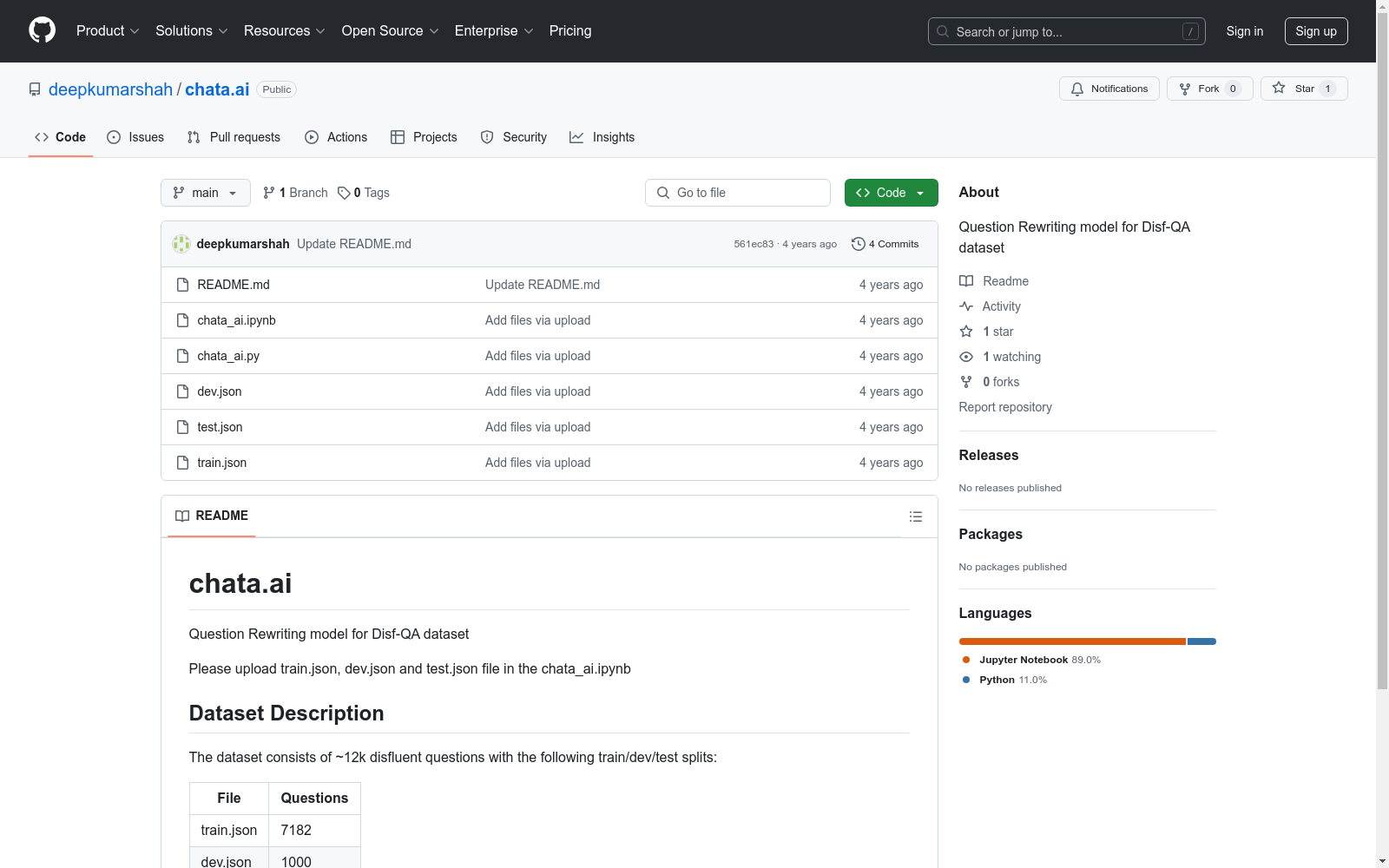Click the book icon beside Readme

[x=966, y=281]
